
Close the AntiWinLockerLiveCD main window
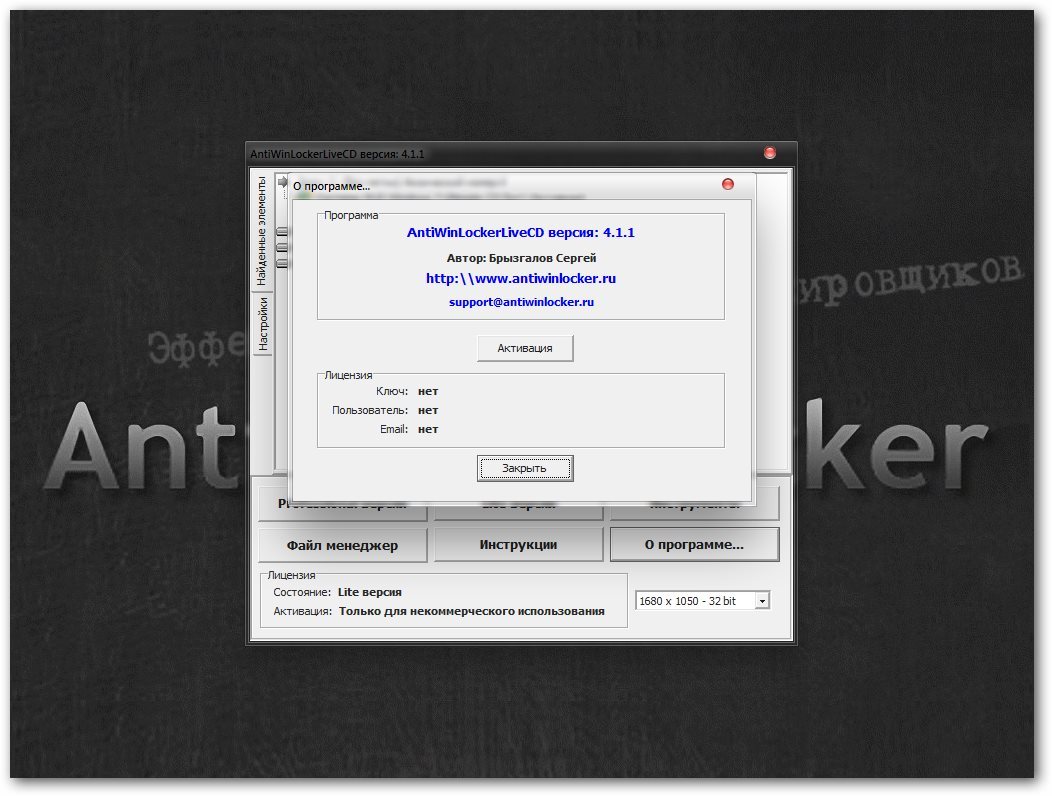(769, 153)
